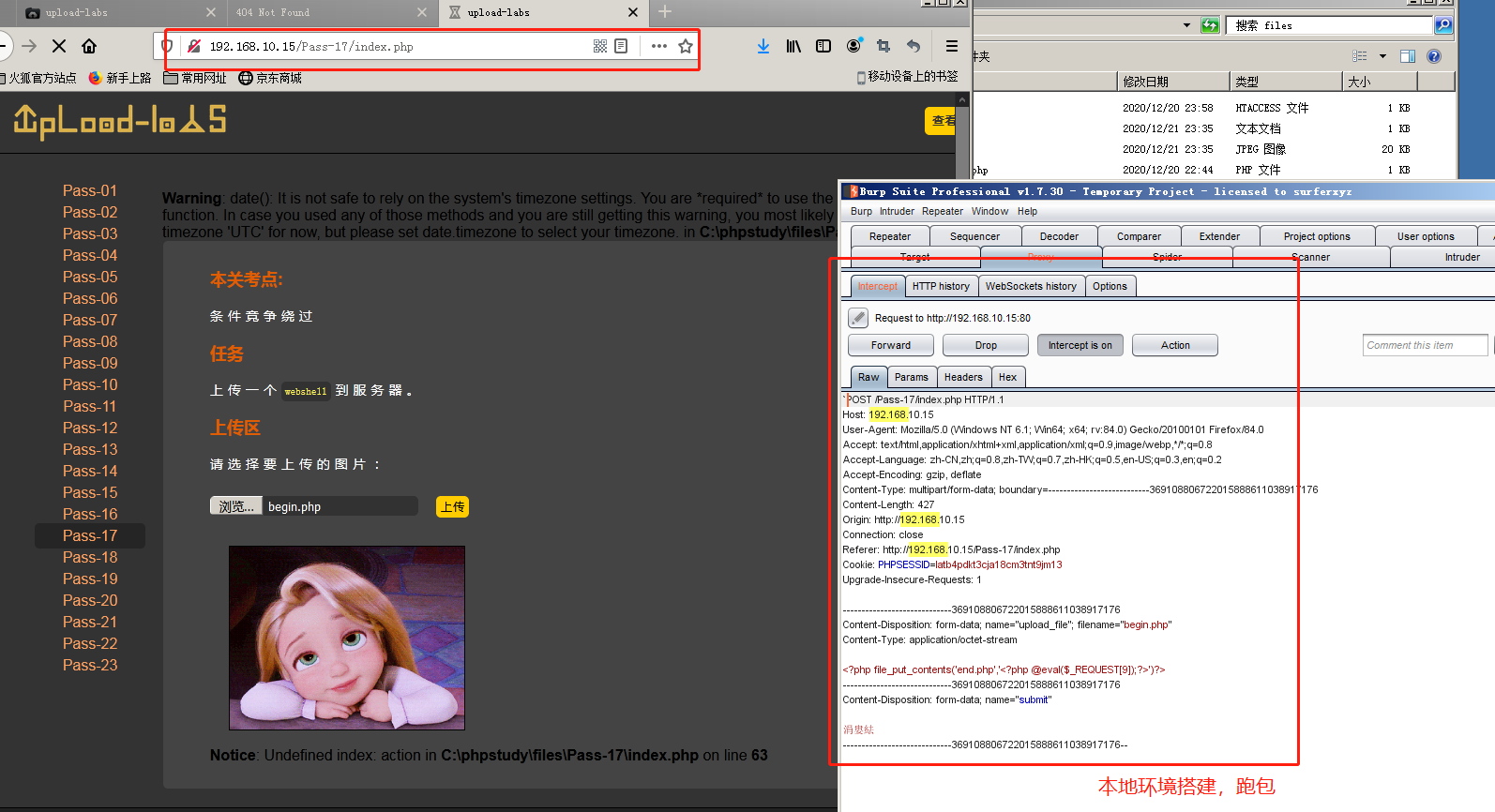Sort Explorer files by 类型 column
The height and width of the screenshot is (812, 1495).
tap(1286, 82)
